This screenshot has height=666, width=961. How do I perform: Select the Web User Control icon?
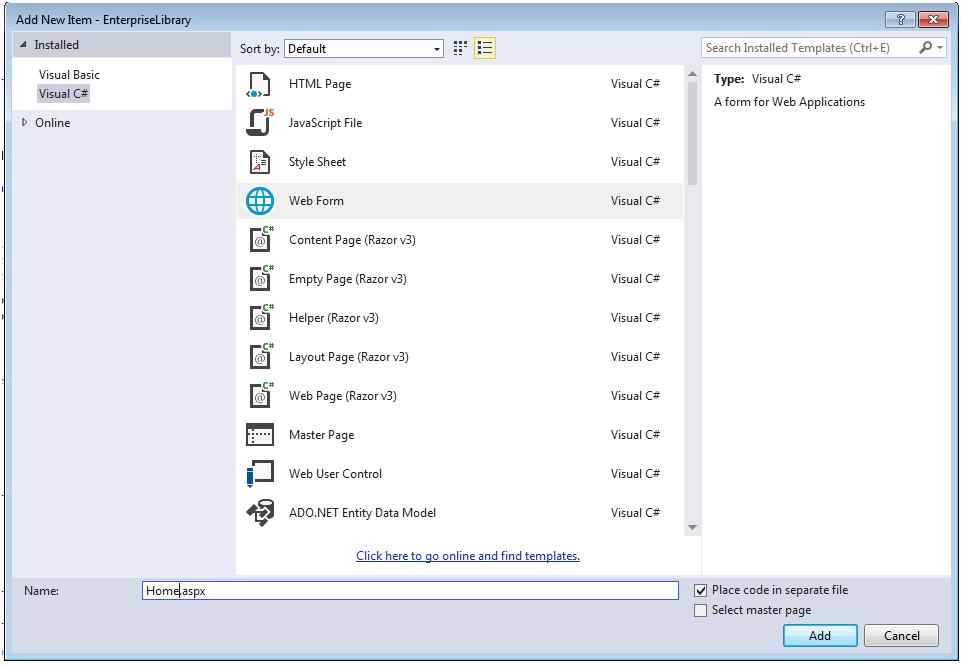pos(259,473)
